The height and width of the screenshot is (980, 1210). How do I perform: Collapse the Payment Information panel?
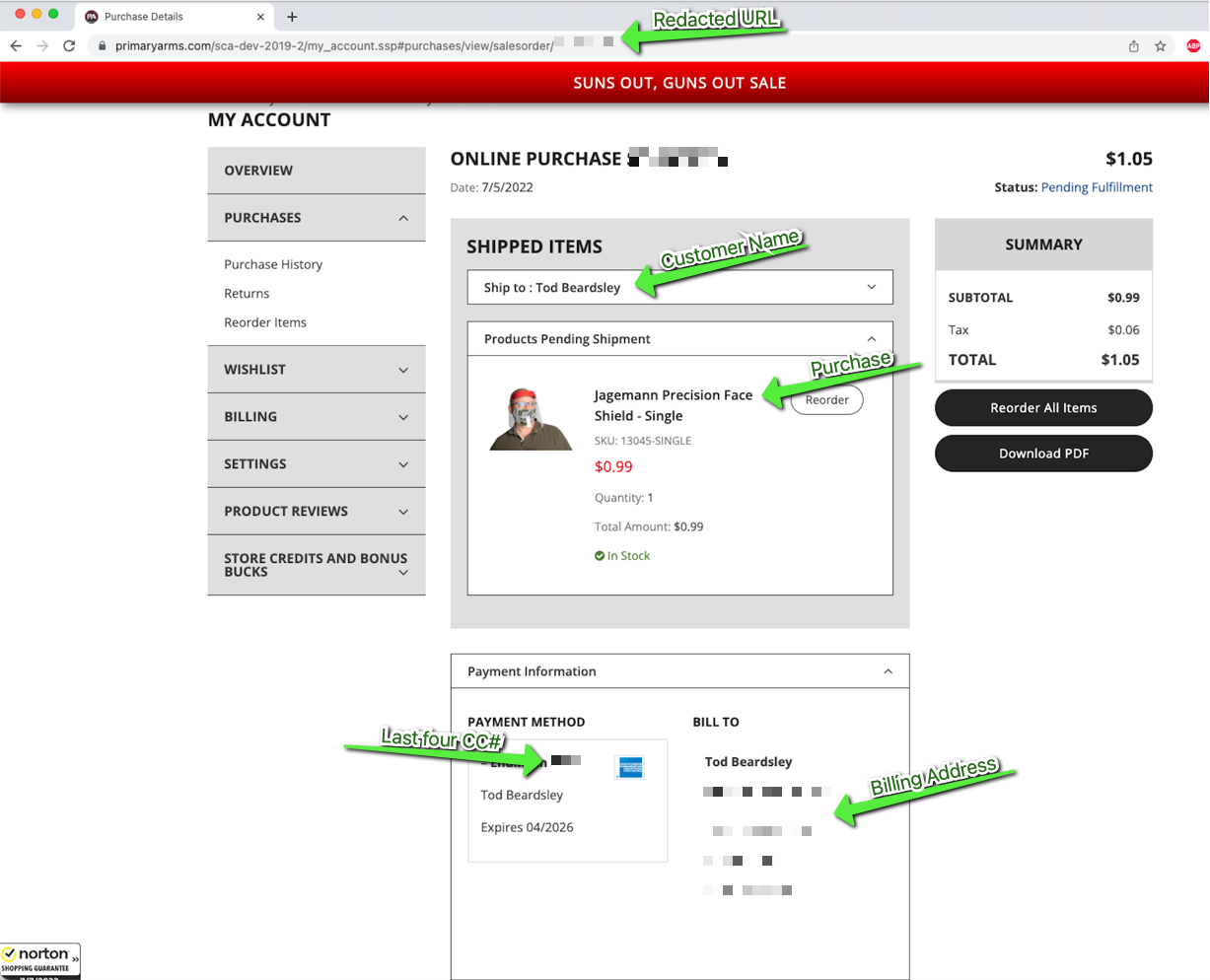click(888, 671)
